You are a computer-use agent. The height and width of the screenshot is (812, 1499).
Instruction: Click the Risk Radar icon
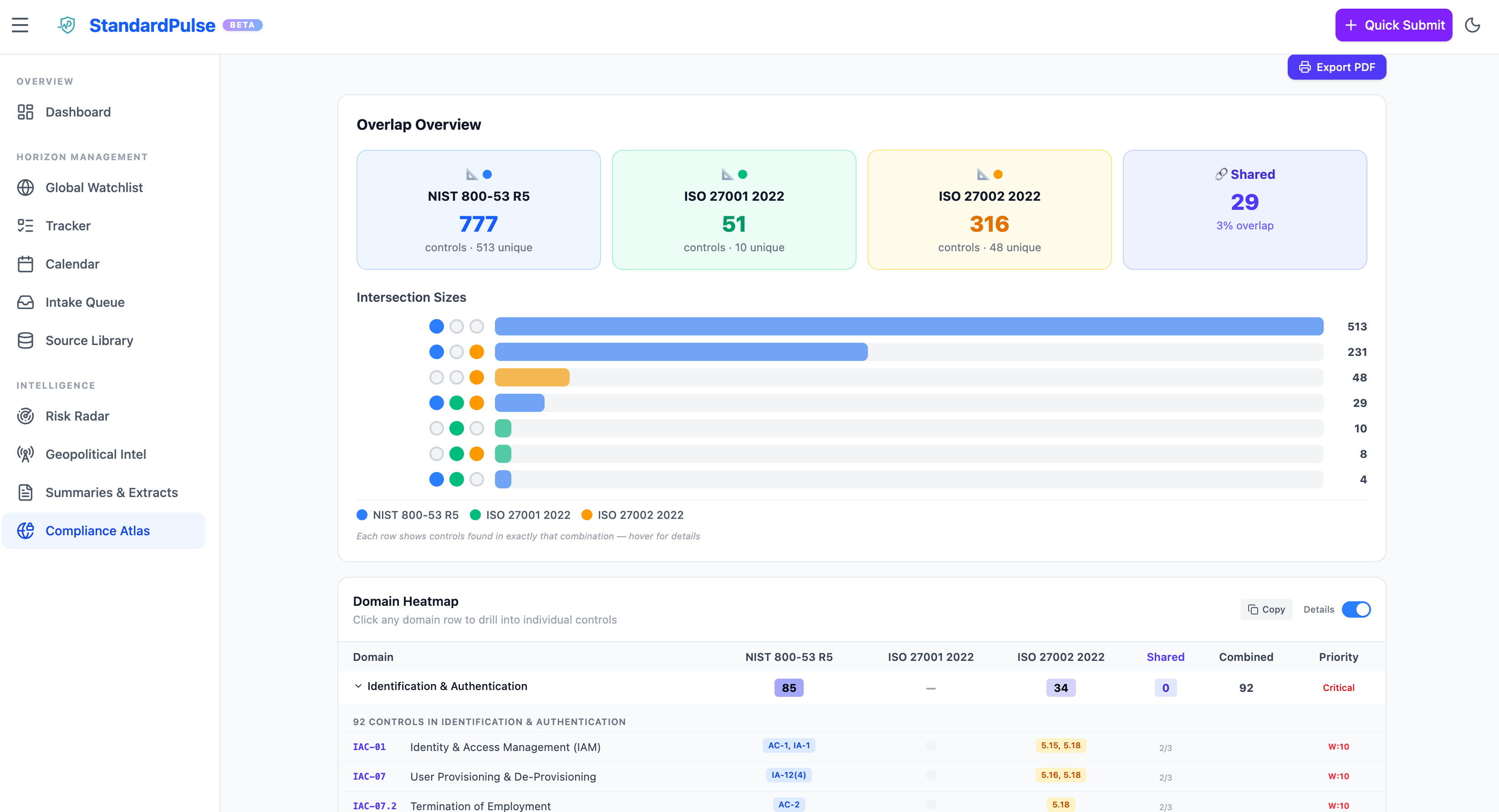tap(25, 416)
